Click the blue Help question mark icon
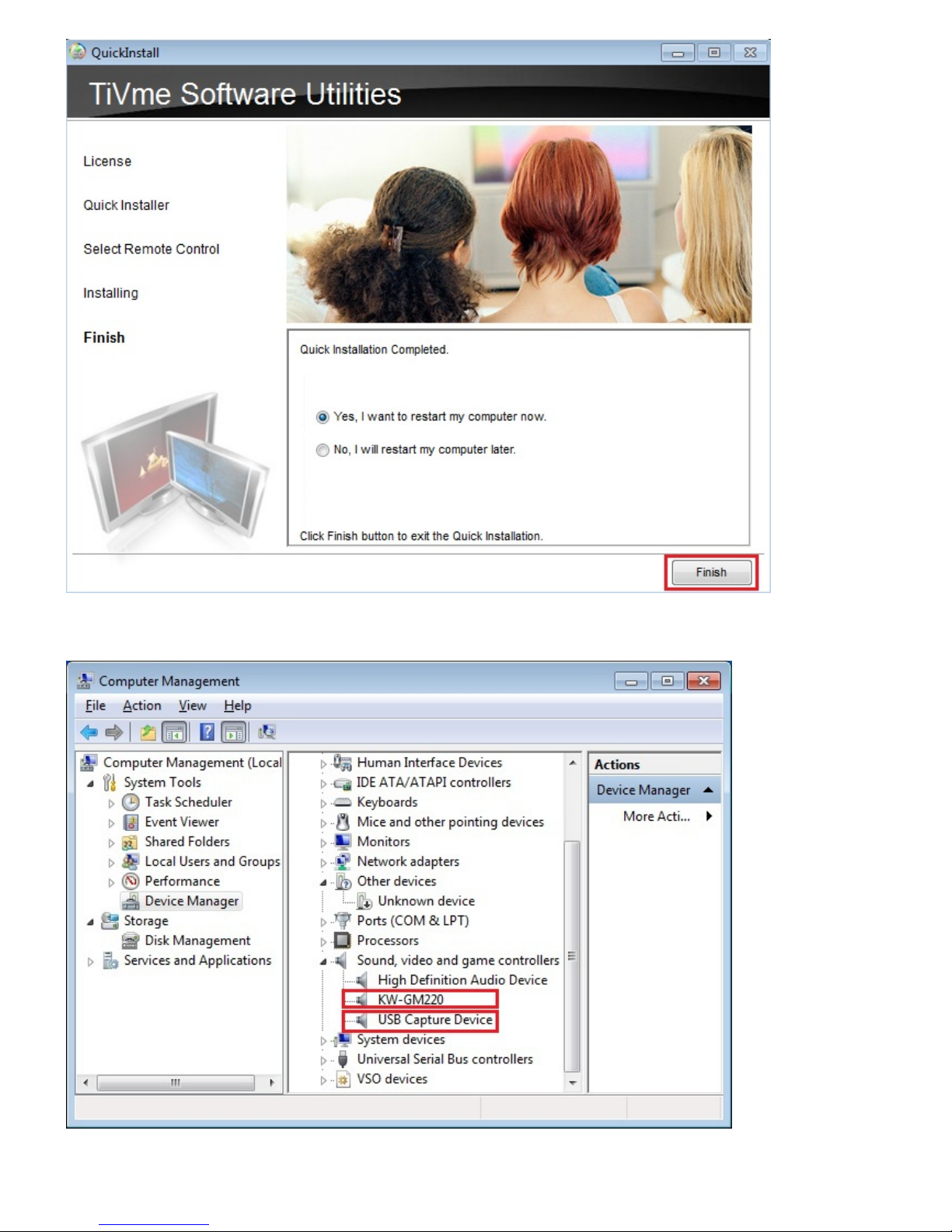Image resolution: width=952 pixels, height=1232 pixels. pyautogui.click(x=207, y=732)
